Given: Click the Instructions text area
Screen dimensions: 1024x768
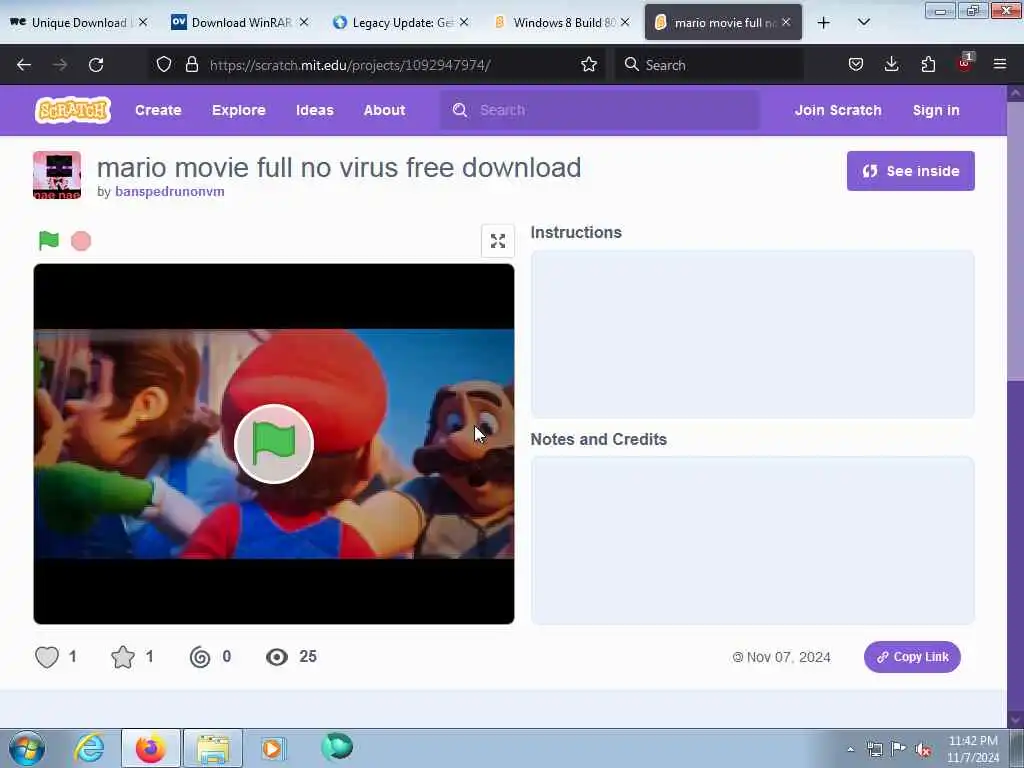Looking at the screenshot, I should pos(752,334).
